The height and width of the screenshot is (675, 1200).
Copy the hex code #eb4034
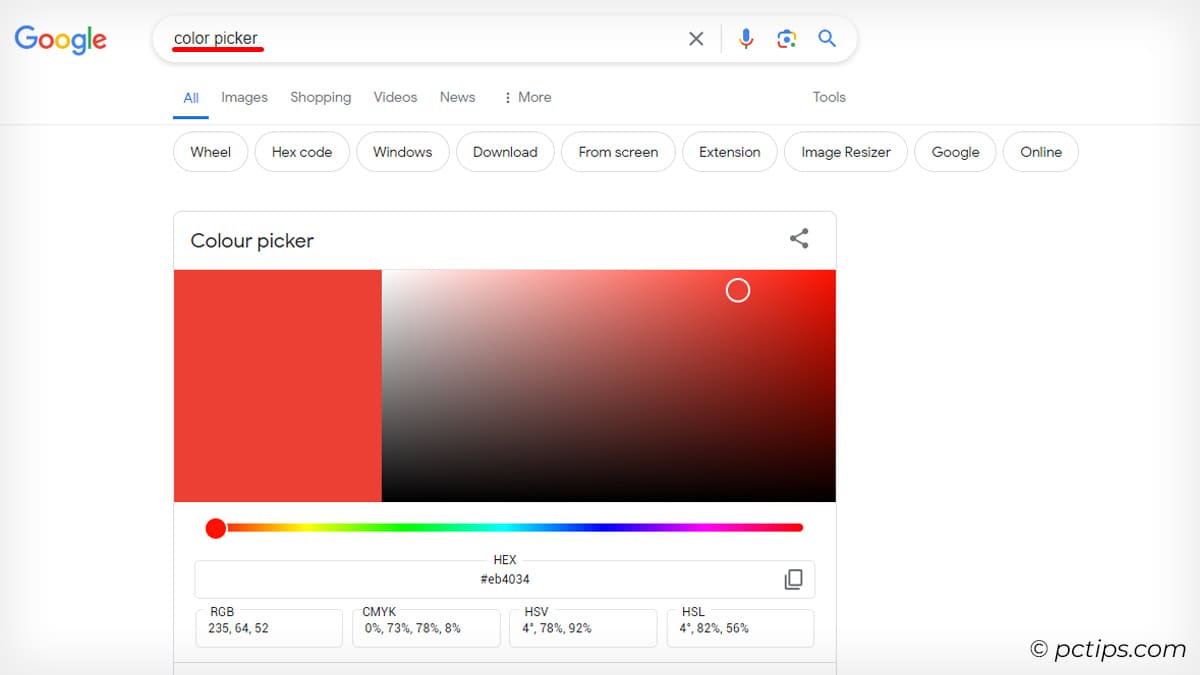point(793,579)
